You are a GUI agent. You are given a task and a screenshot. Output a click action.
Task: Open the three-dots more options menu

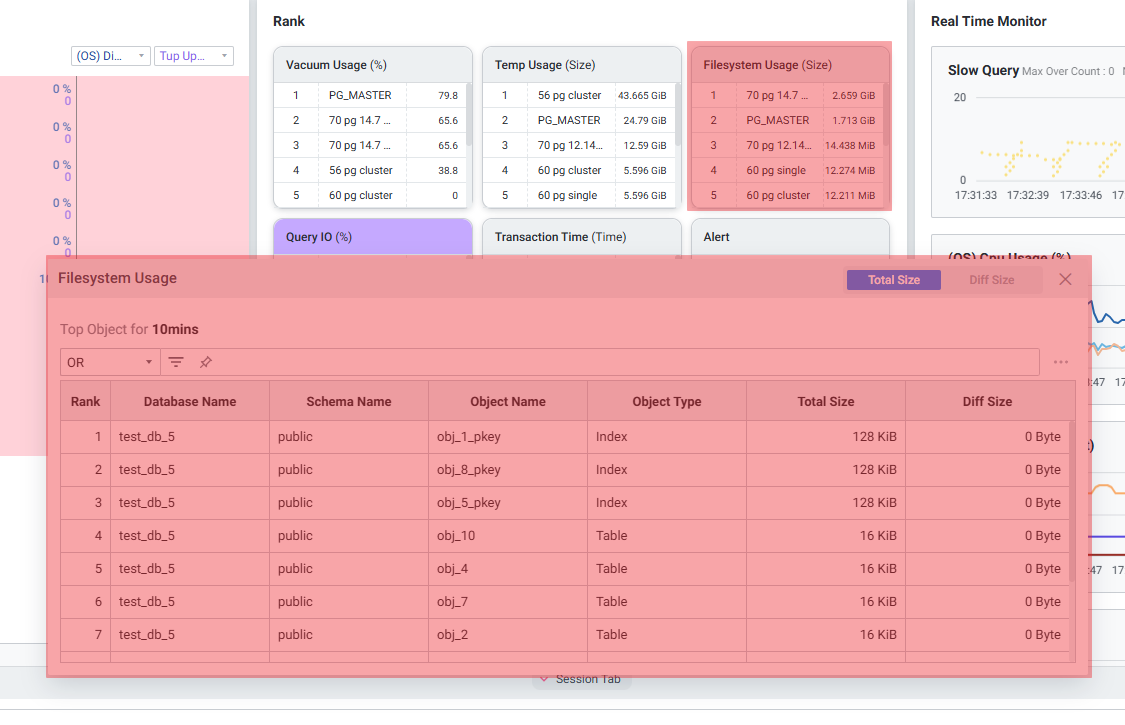click(1061, 362)
